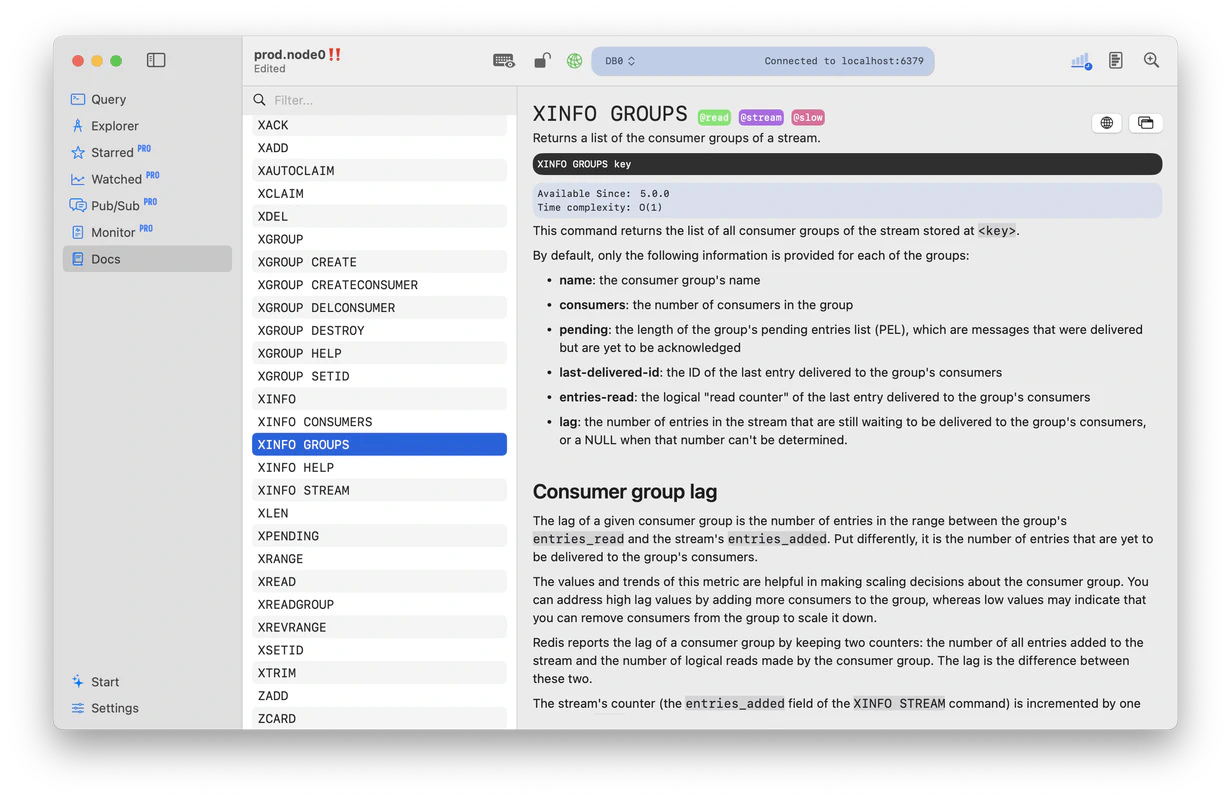The width and height of the screenshot is (1231, 800).
Task: Click the green globe network icon
Action: pos(574,60)
